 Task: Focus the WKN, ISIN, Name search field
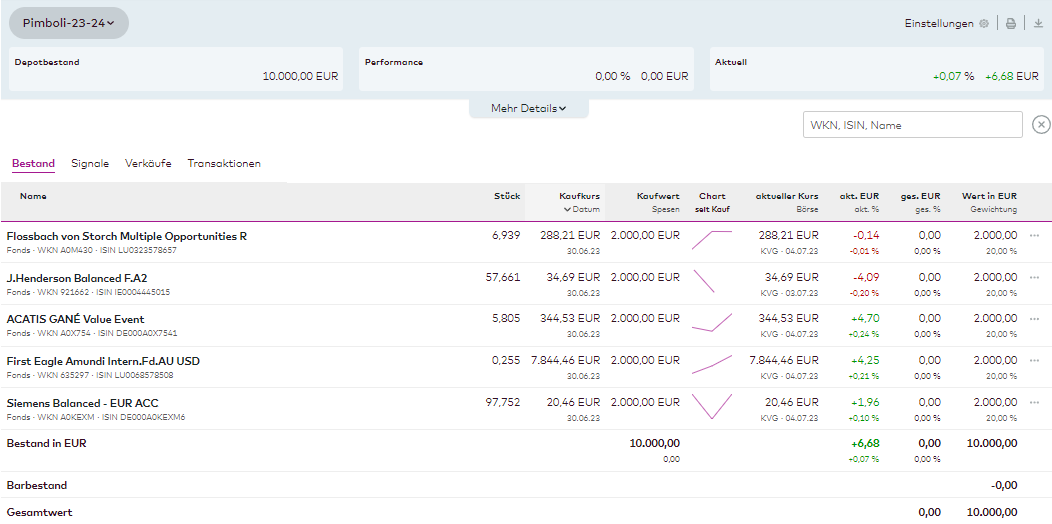912,125
